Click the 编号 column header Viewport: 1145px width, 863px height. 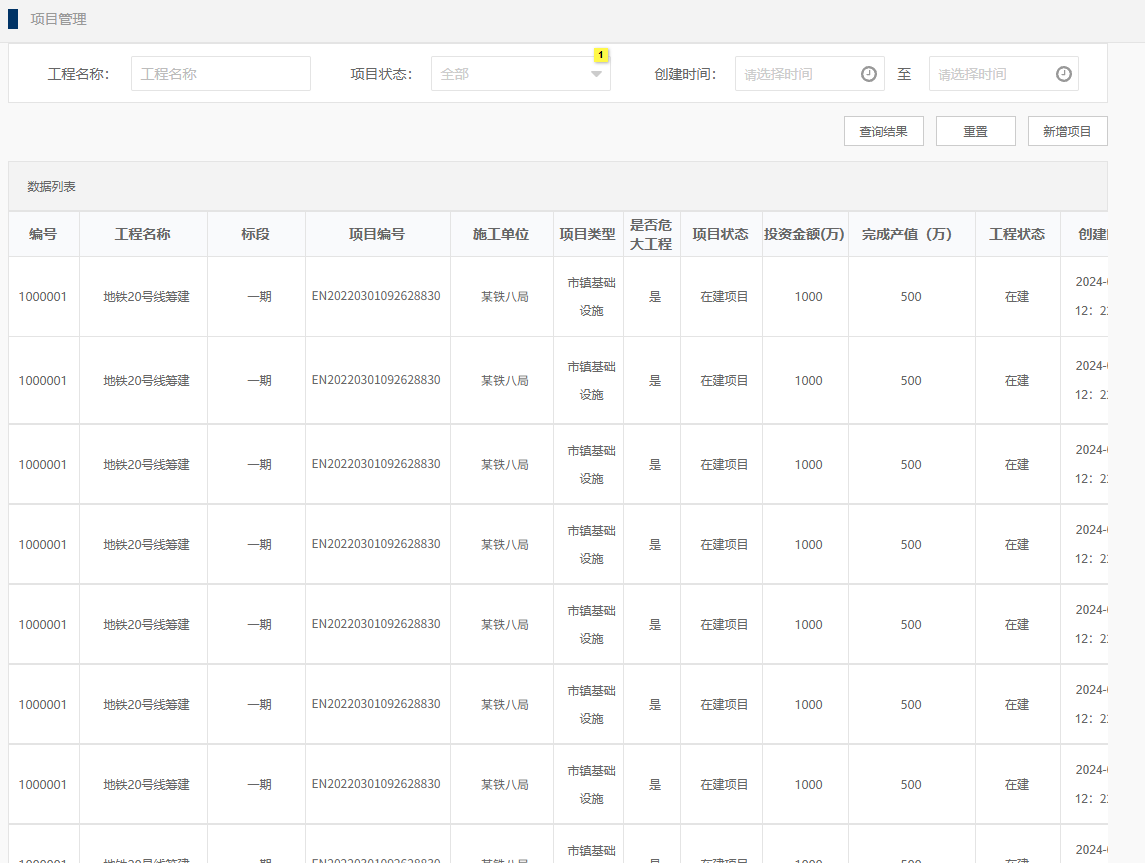[43, 234]
